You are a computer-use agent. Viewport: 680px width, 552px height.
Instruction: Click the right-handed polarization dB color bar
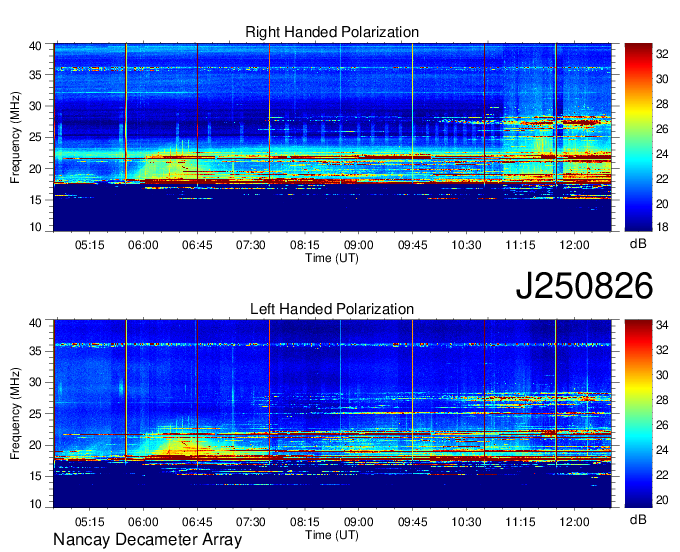[638, 137]
